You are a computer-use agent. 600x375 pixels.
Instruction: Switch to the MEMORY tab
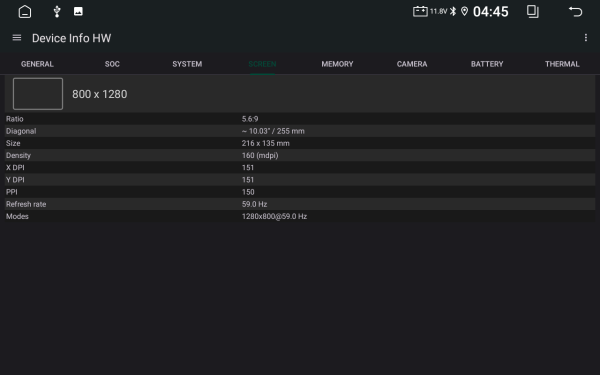[337, 64]
